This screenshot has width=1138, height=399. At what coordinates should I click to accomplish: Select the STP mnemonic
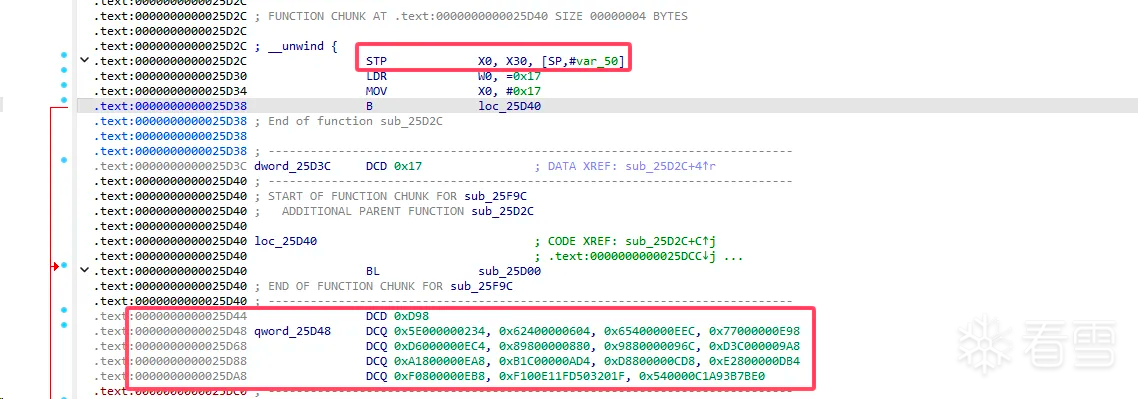pos(377,61)
